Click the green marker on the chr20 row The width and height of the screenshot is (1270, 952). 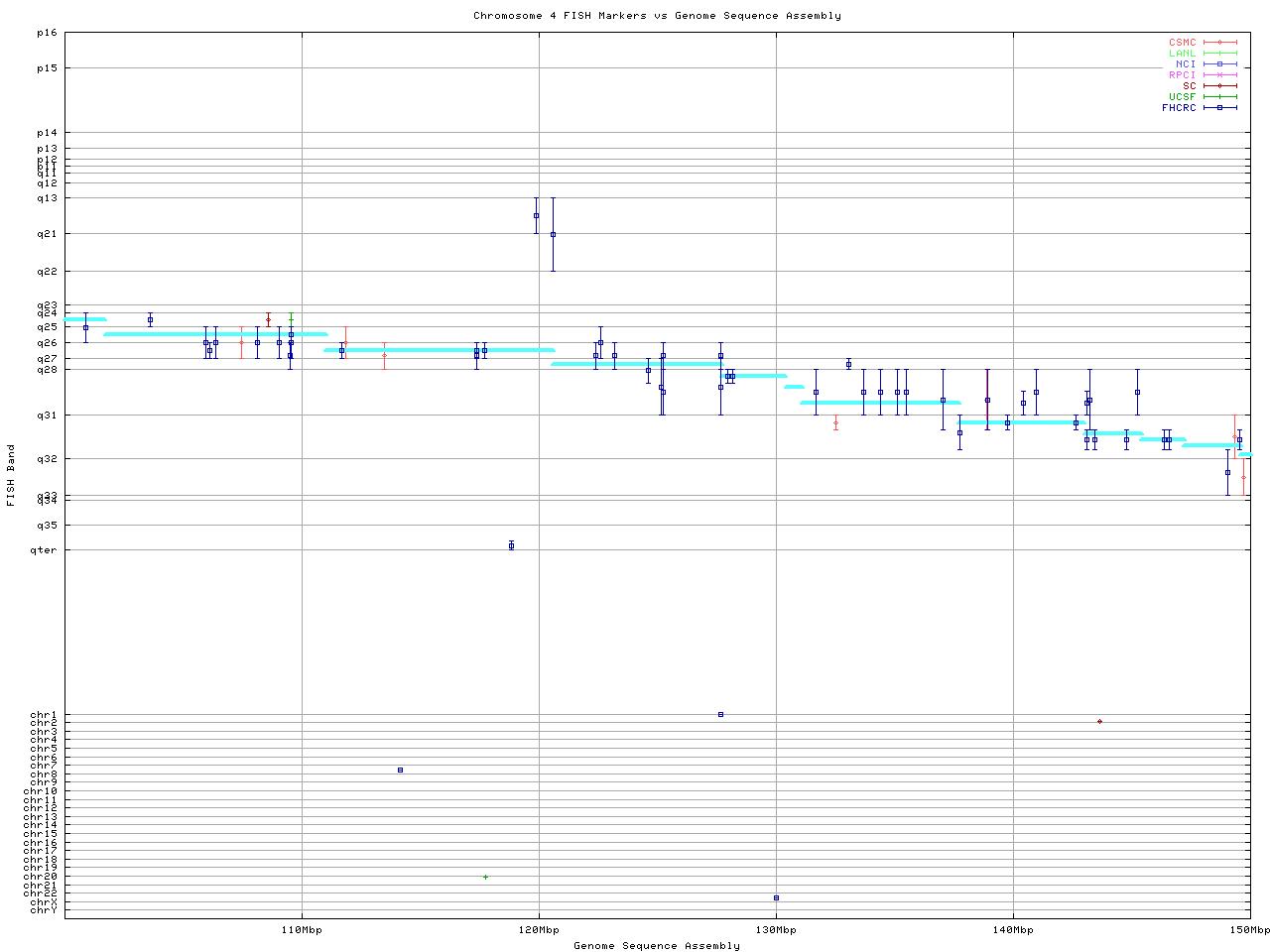[485, 877]
